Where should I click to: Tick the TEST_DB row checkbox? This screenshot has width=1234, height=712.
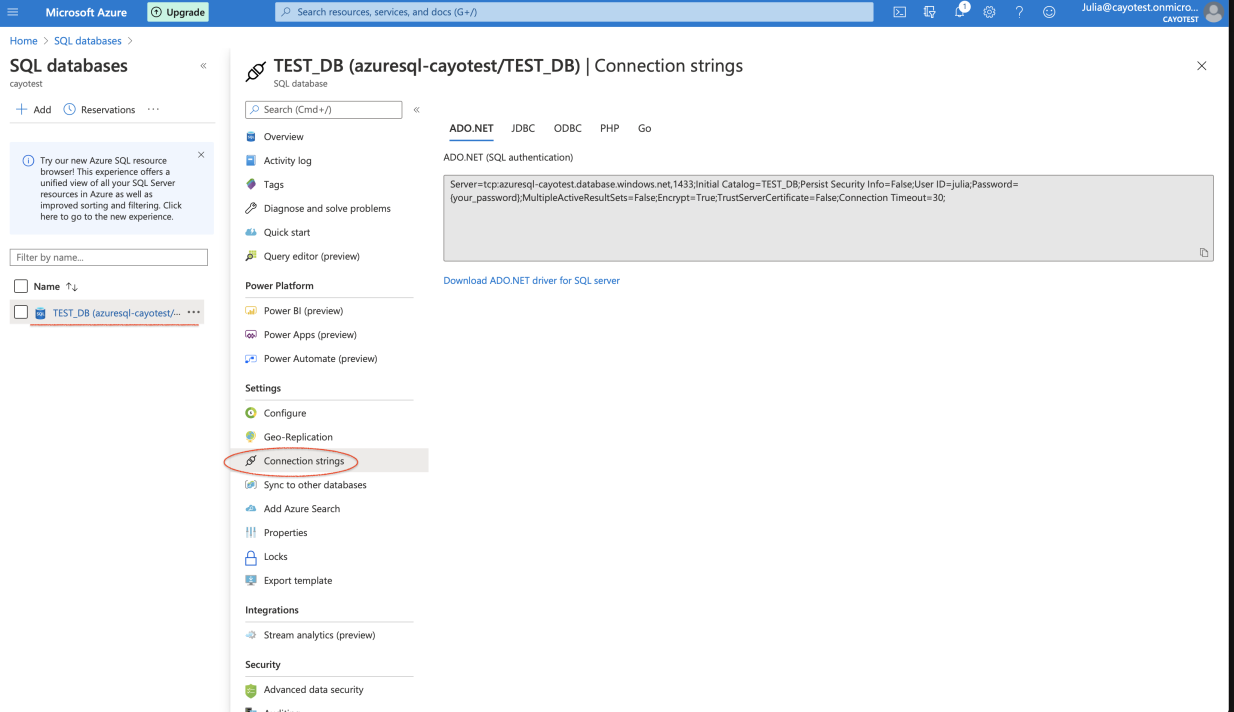coord(21,312)
